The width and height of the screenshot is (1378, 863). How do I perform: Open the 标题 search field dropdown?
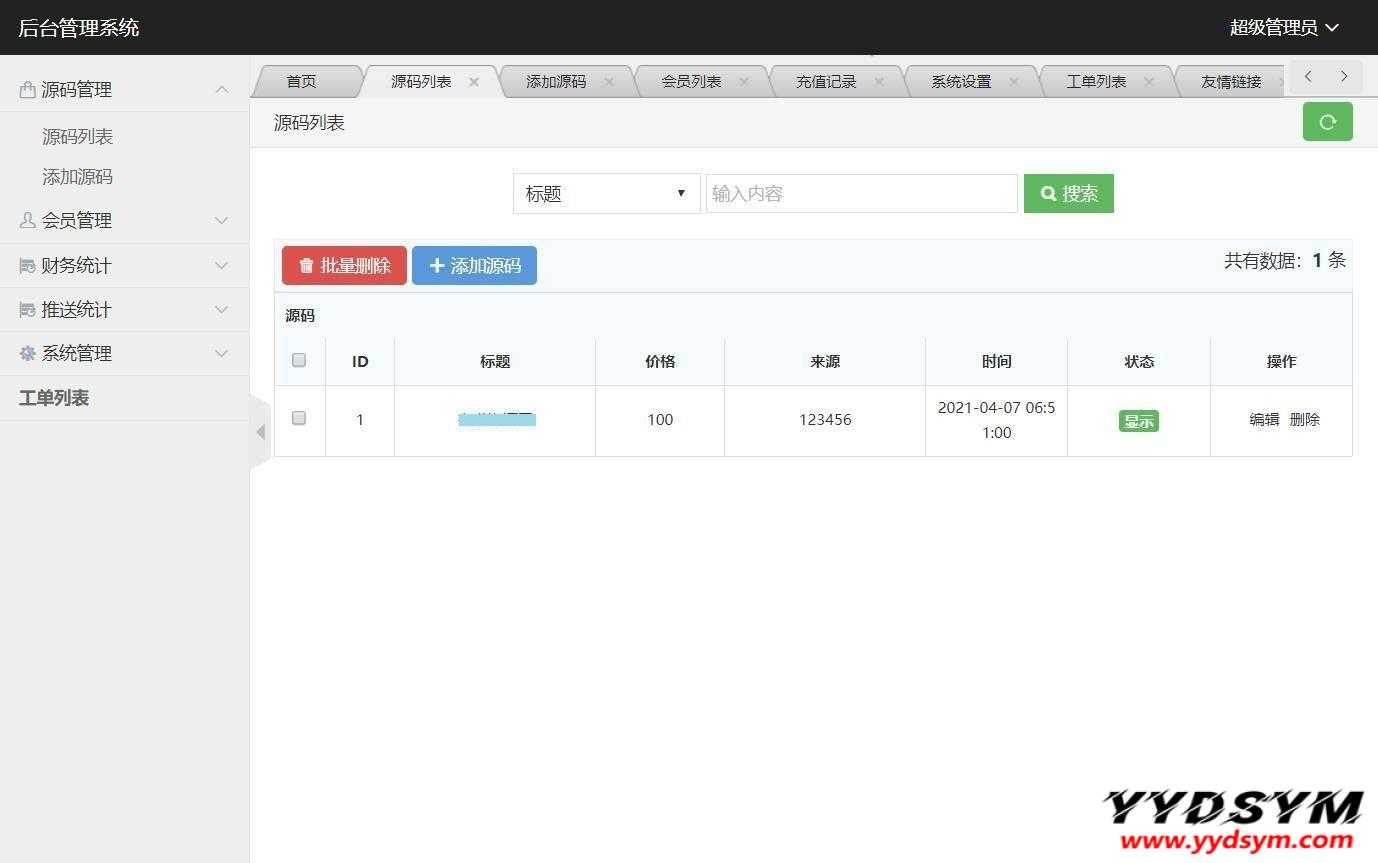tap(606, 194)
